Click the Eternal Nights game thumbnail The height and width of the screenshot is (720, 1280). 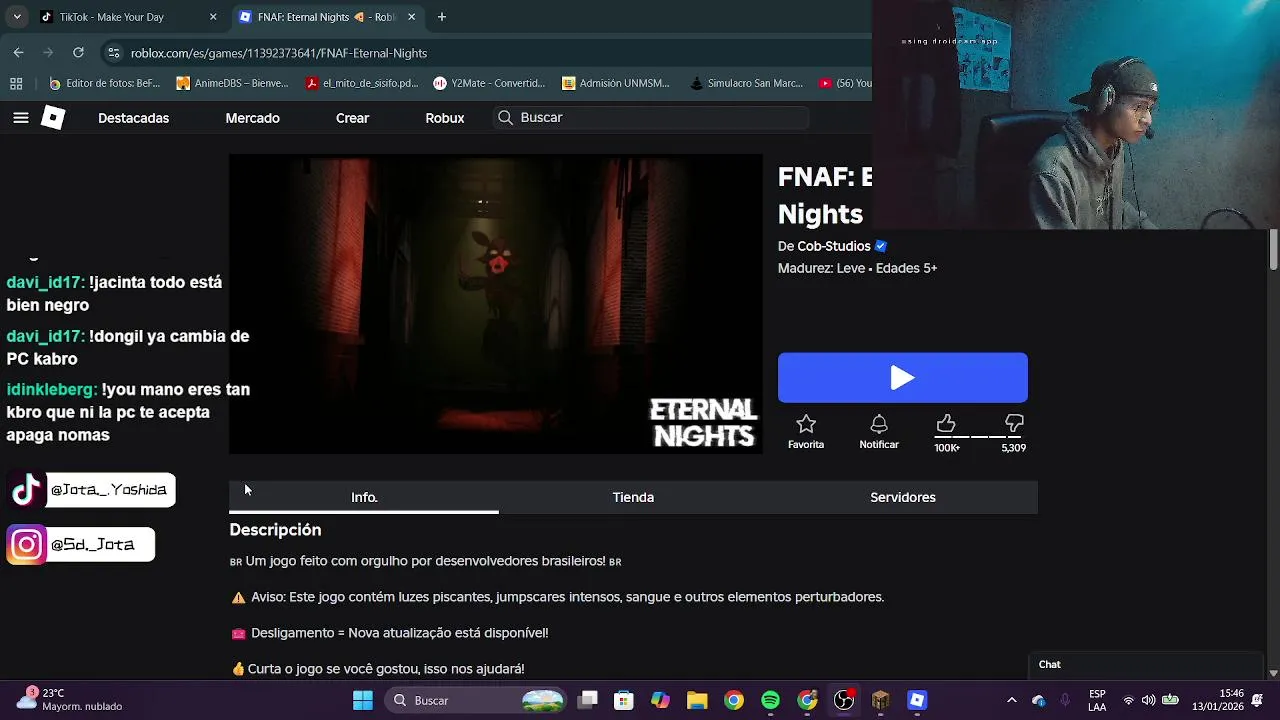pyautogui.click(x=496, y=304)
